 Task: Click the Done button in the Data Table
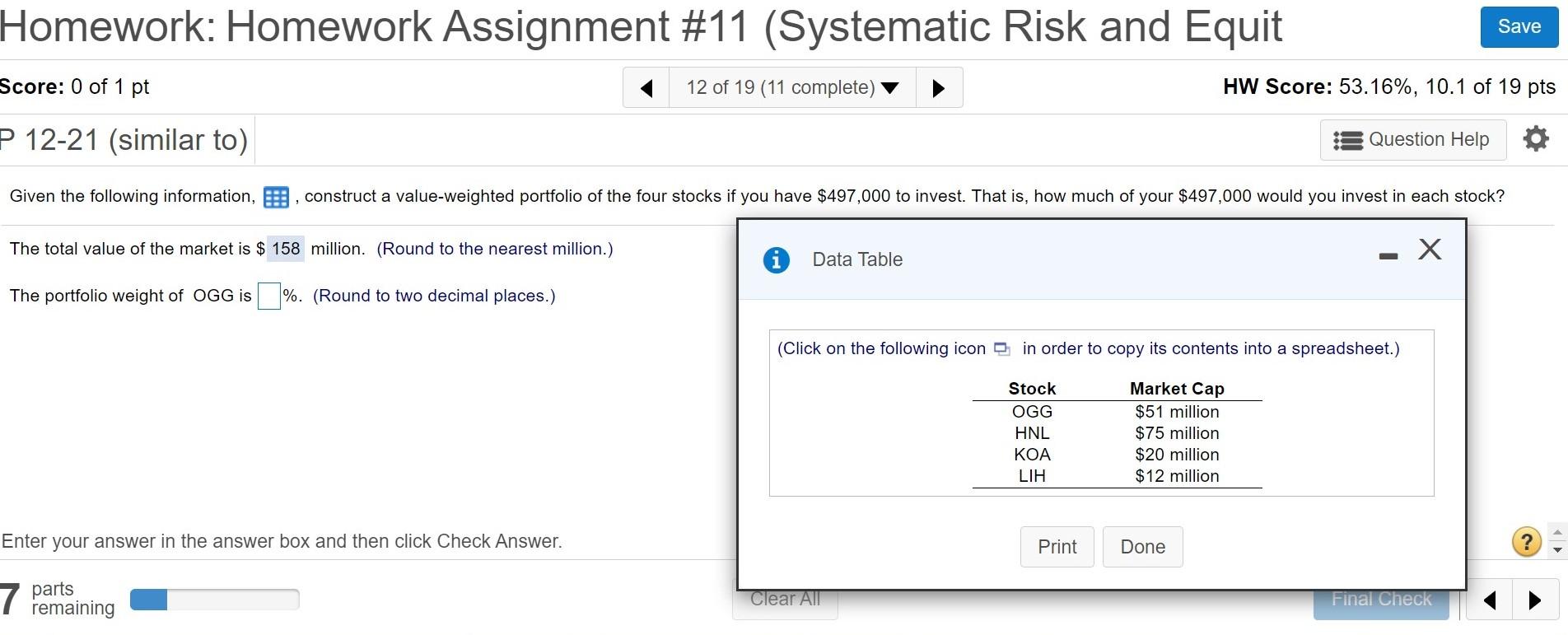coord(1142,546)
